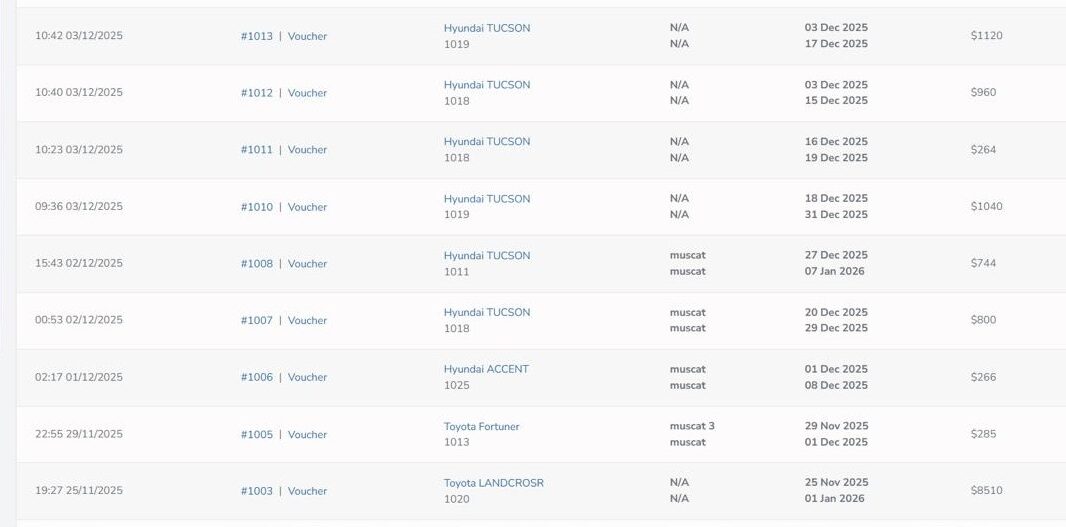Open booking #1003 link

[x=256, y=491]
